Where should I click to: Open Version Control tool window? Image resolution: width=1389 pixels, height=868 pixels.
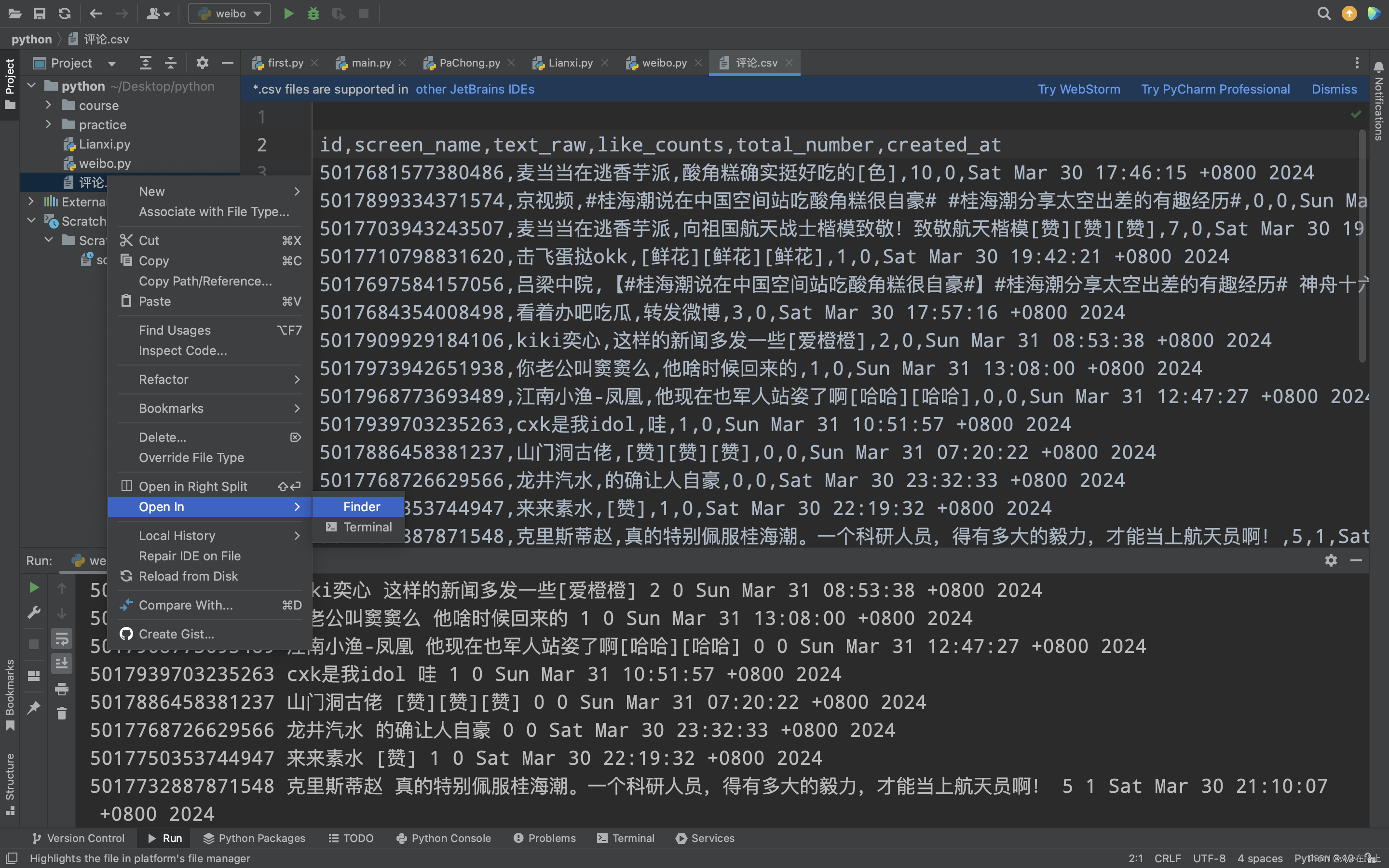click(x=79, y=838)
